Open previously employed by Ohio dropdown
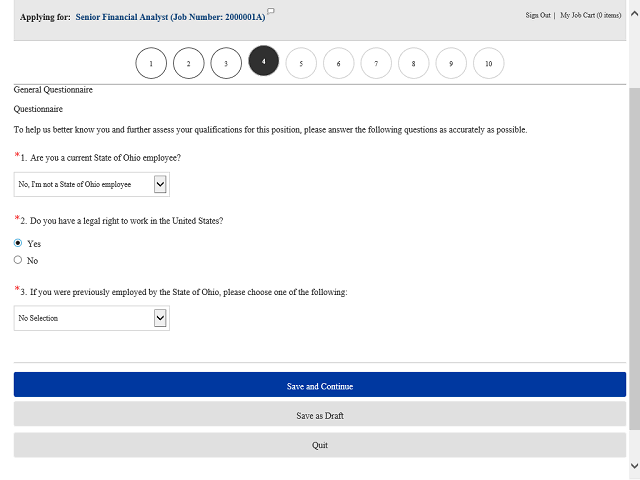 click(x=92, y=318)
